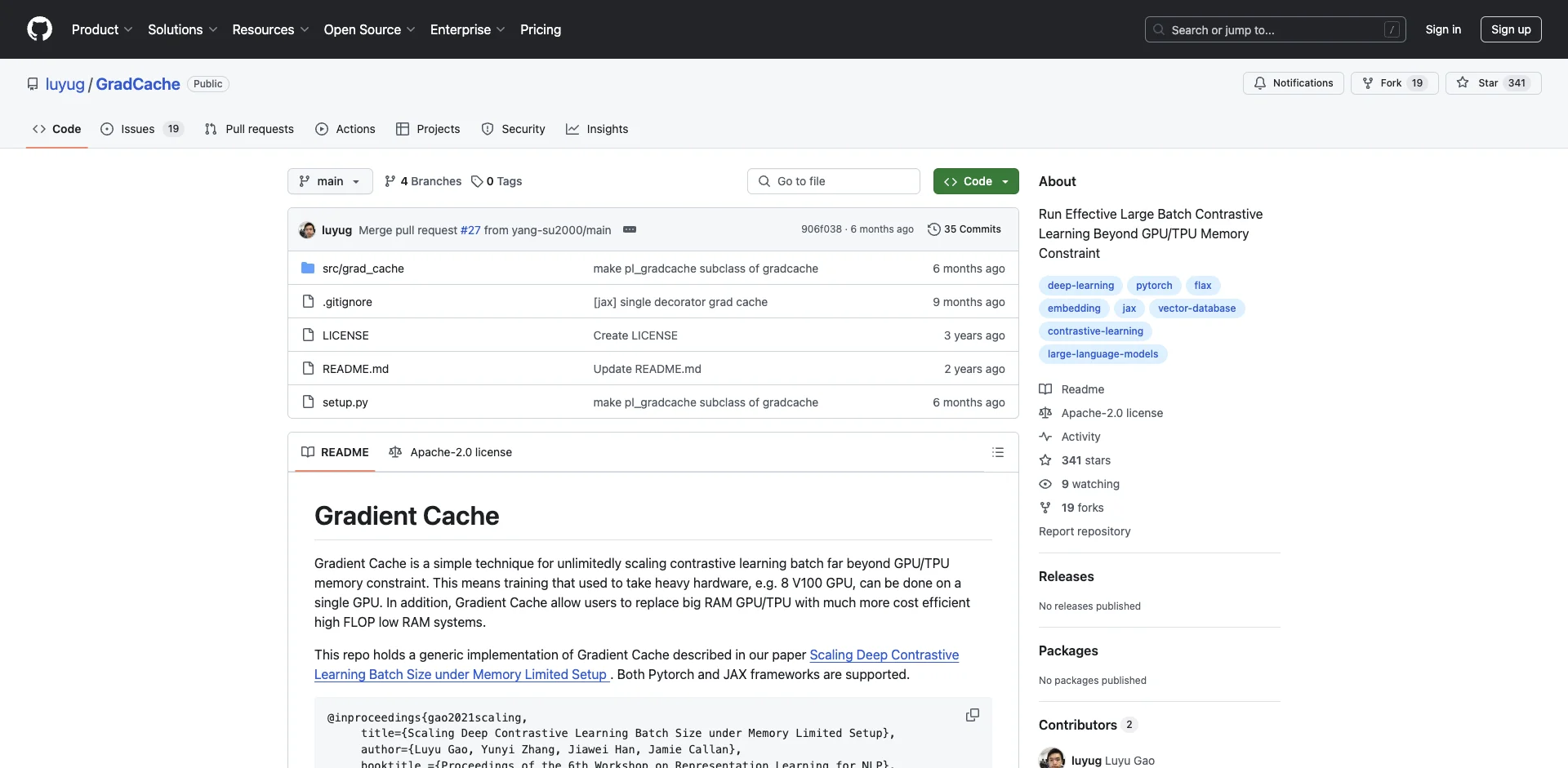Click the contrastive-learning topic tag

1095,331
